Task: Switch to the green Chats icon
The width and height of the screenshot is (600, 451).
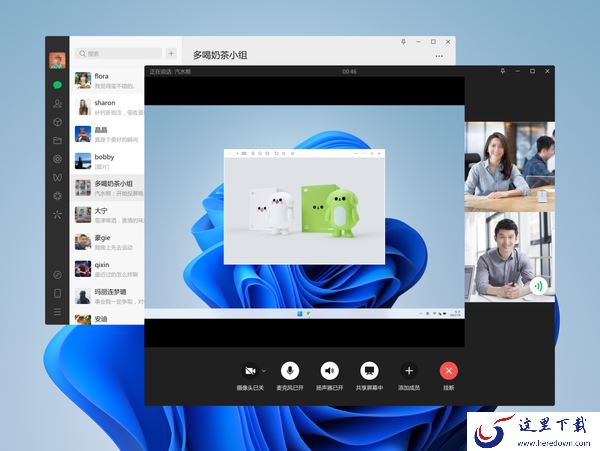Action: pyautogui.click(x=57, y=85)
